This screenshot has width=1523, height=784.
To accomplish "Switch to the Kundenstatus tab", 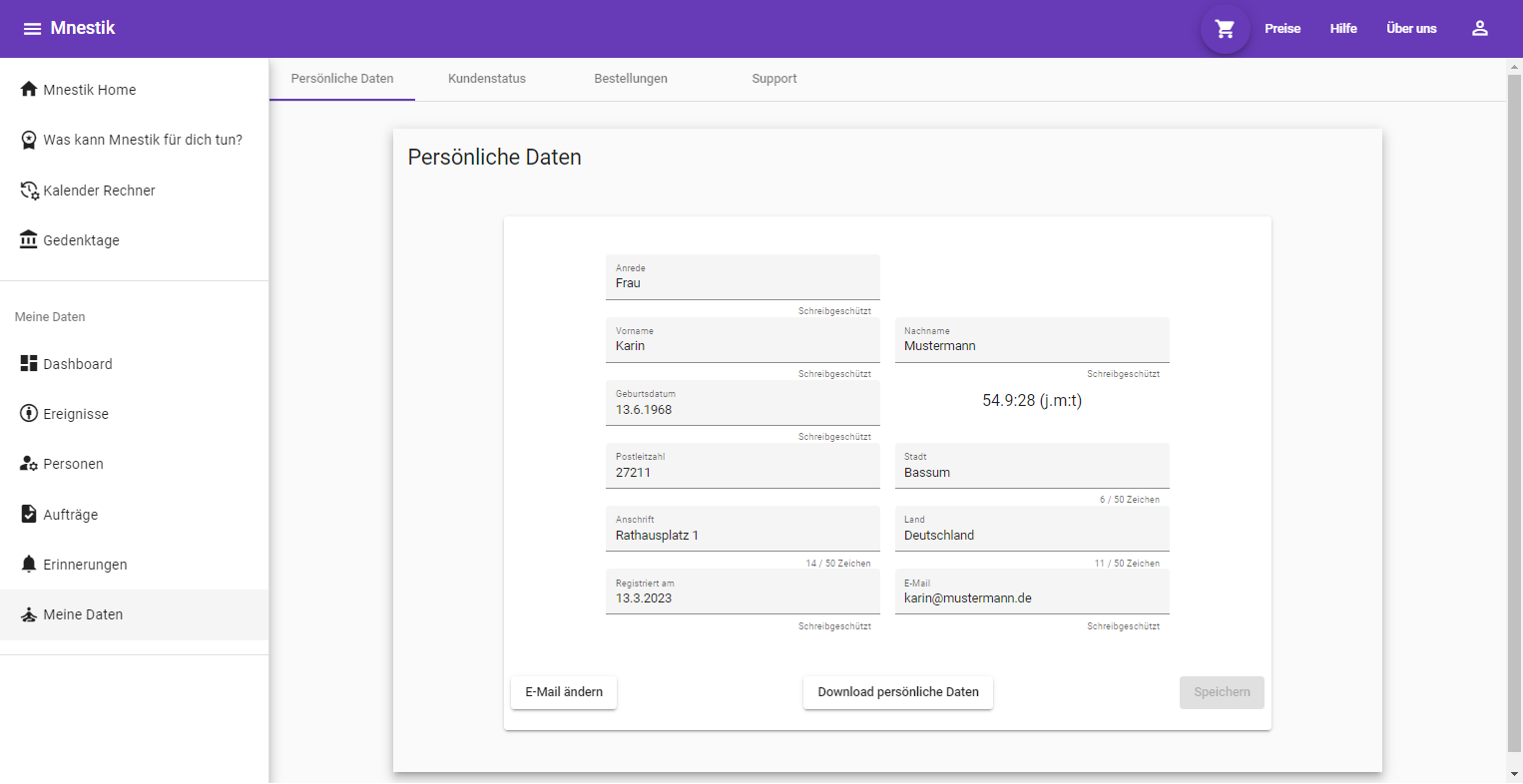I will (x=487, y=79).
